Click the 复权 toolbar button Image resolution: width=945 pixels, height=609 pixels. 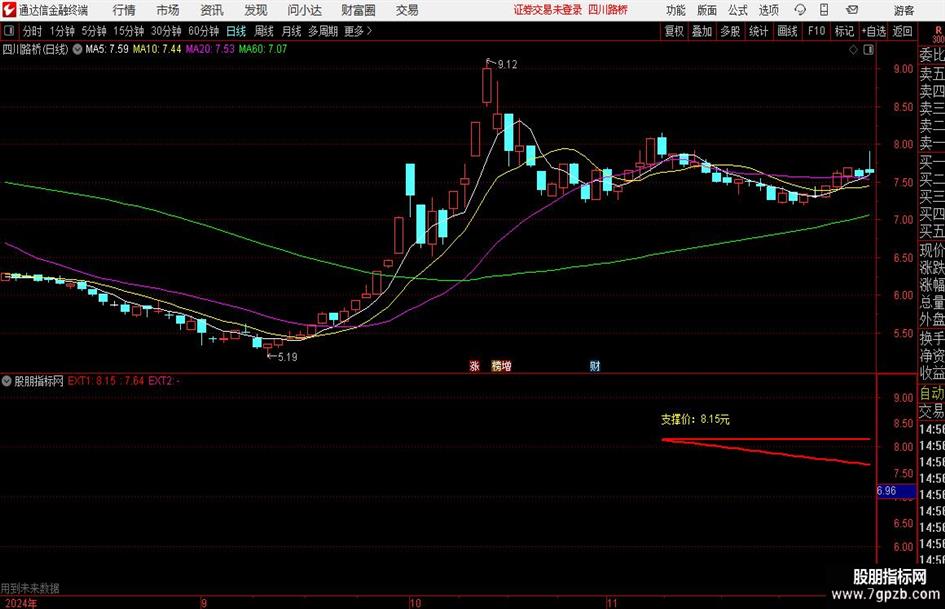point(674,31)
